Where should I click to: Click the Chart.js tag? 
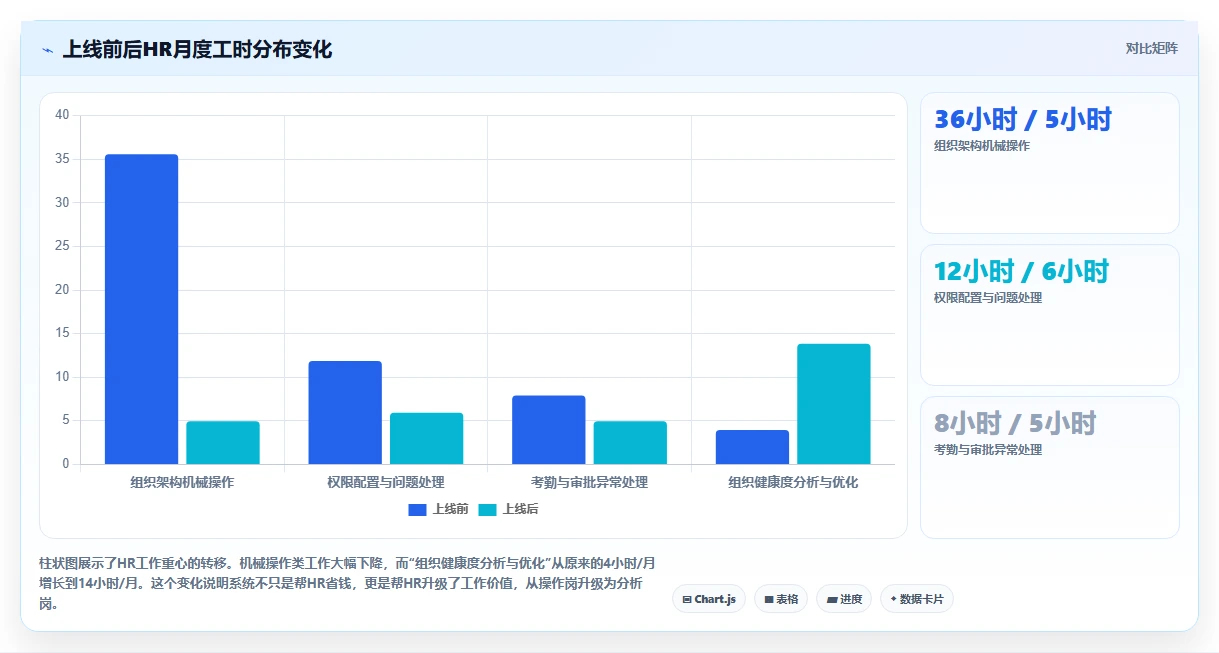point(709,599)
